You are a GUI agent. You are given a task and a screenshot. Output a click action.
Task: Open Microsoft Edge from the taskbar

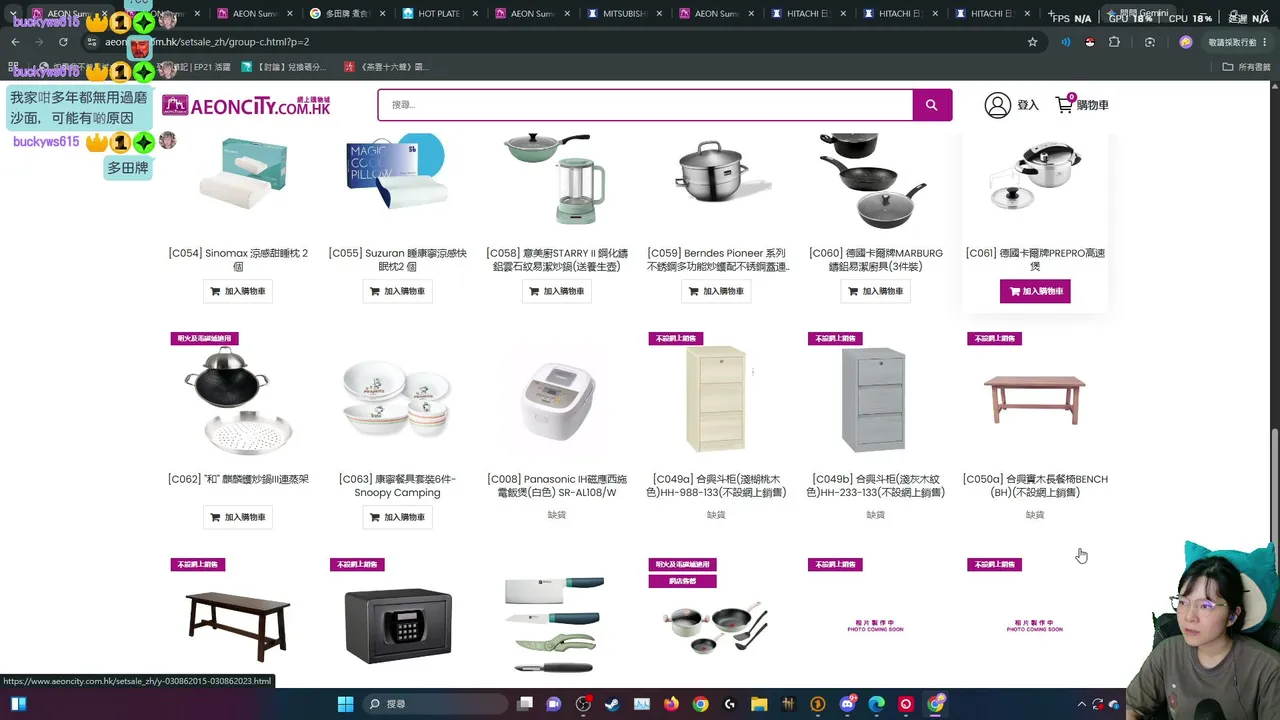[877, 704]
